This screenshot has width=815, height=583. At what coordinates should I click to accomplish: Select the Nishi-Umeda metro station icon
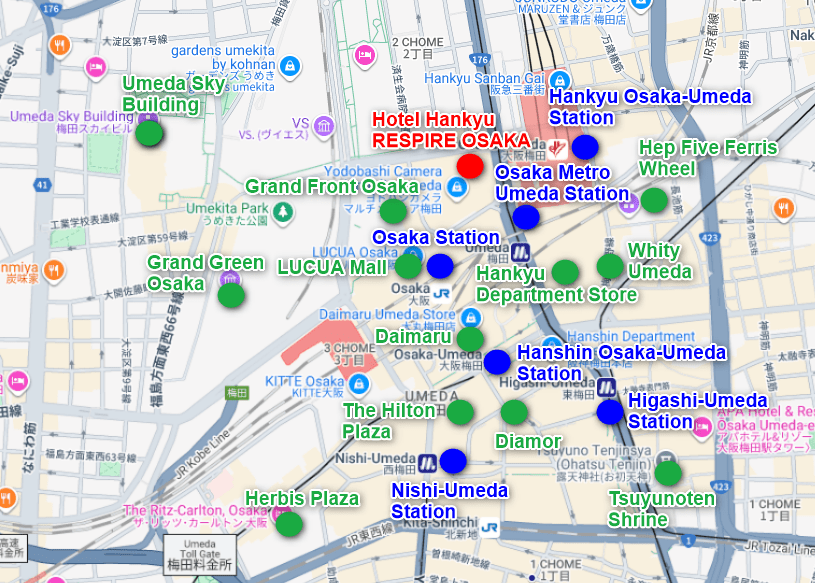427,462
